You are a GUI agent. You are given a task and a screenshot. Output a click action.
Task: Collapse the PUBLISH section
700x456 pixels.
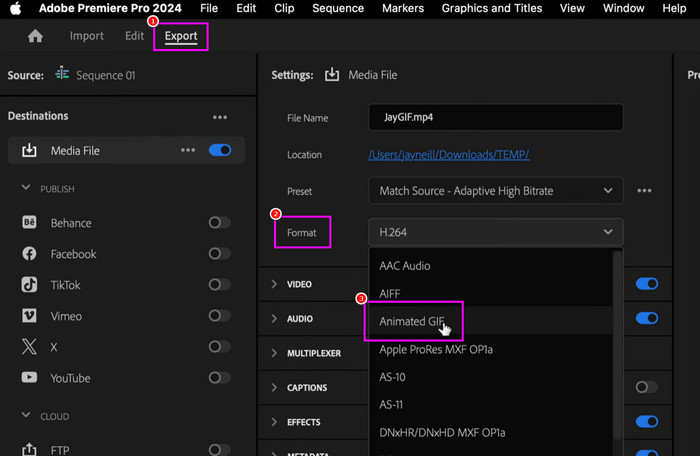[x=26, y=188]
